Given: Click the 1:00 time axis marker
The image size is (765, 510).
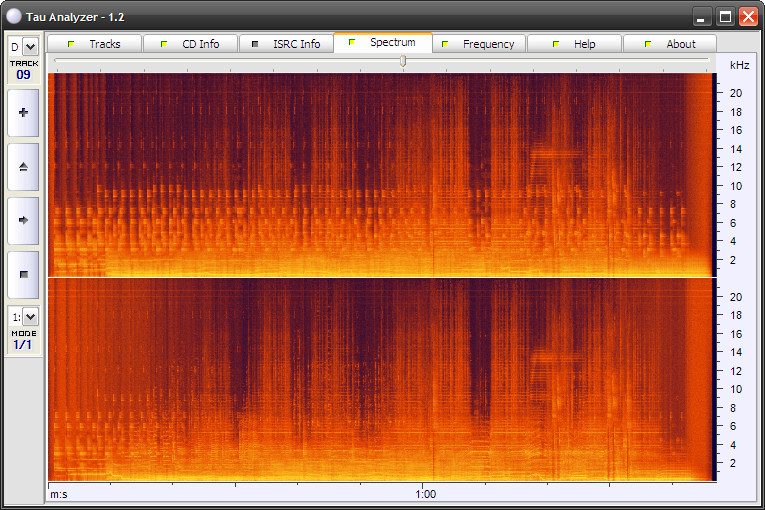Looking at the screenshot, I should [426, 494].
